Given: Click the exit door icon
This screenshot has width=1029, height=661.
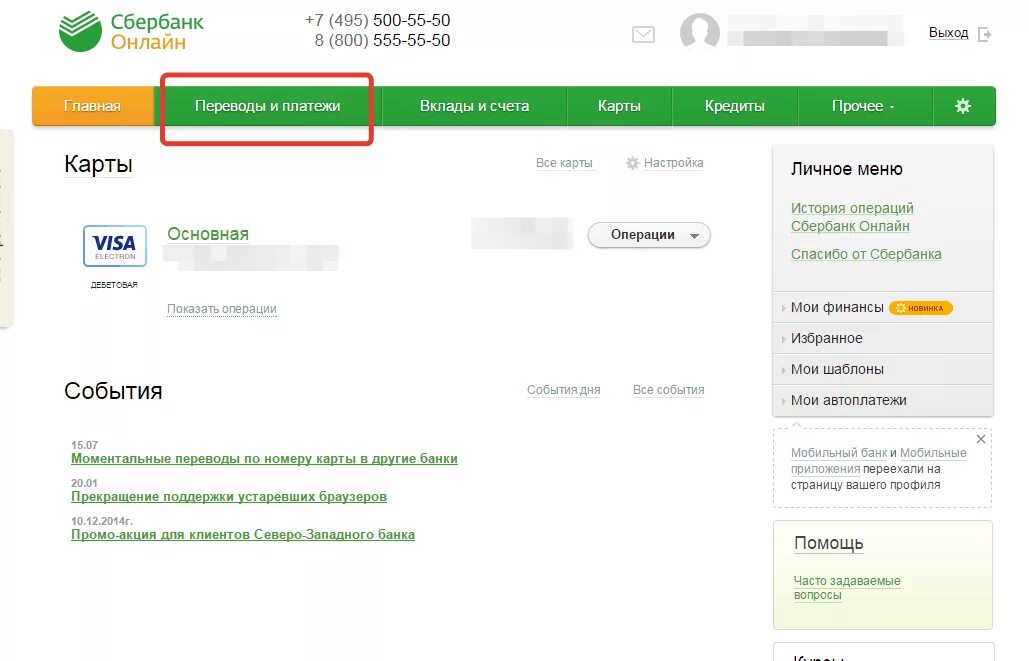Looking at the screenshot, I should point(984,34).
